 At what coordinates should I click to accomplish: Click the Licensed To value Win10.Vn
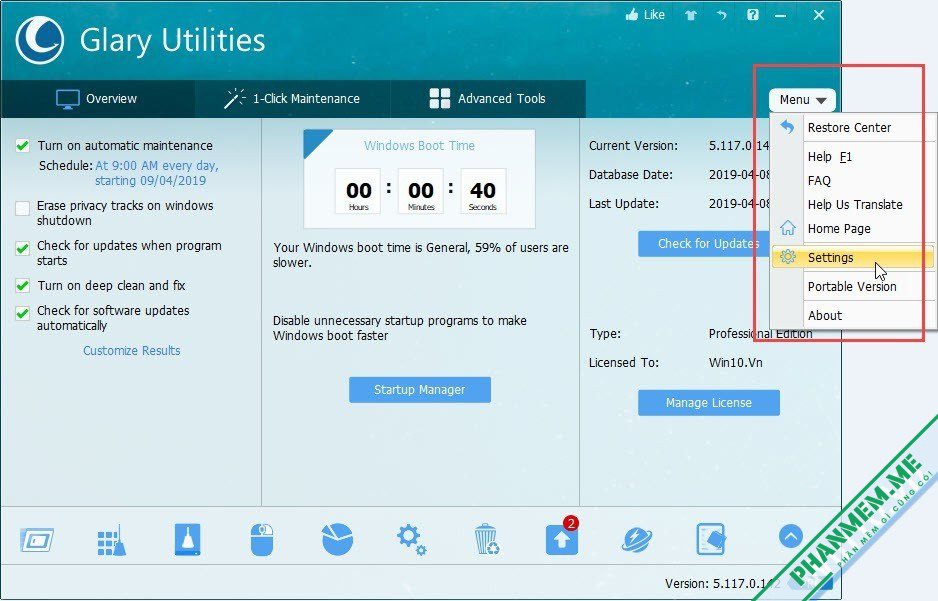click(736, 362)
